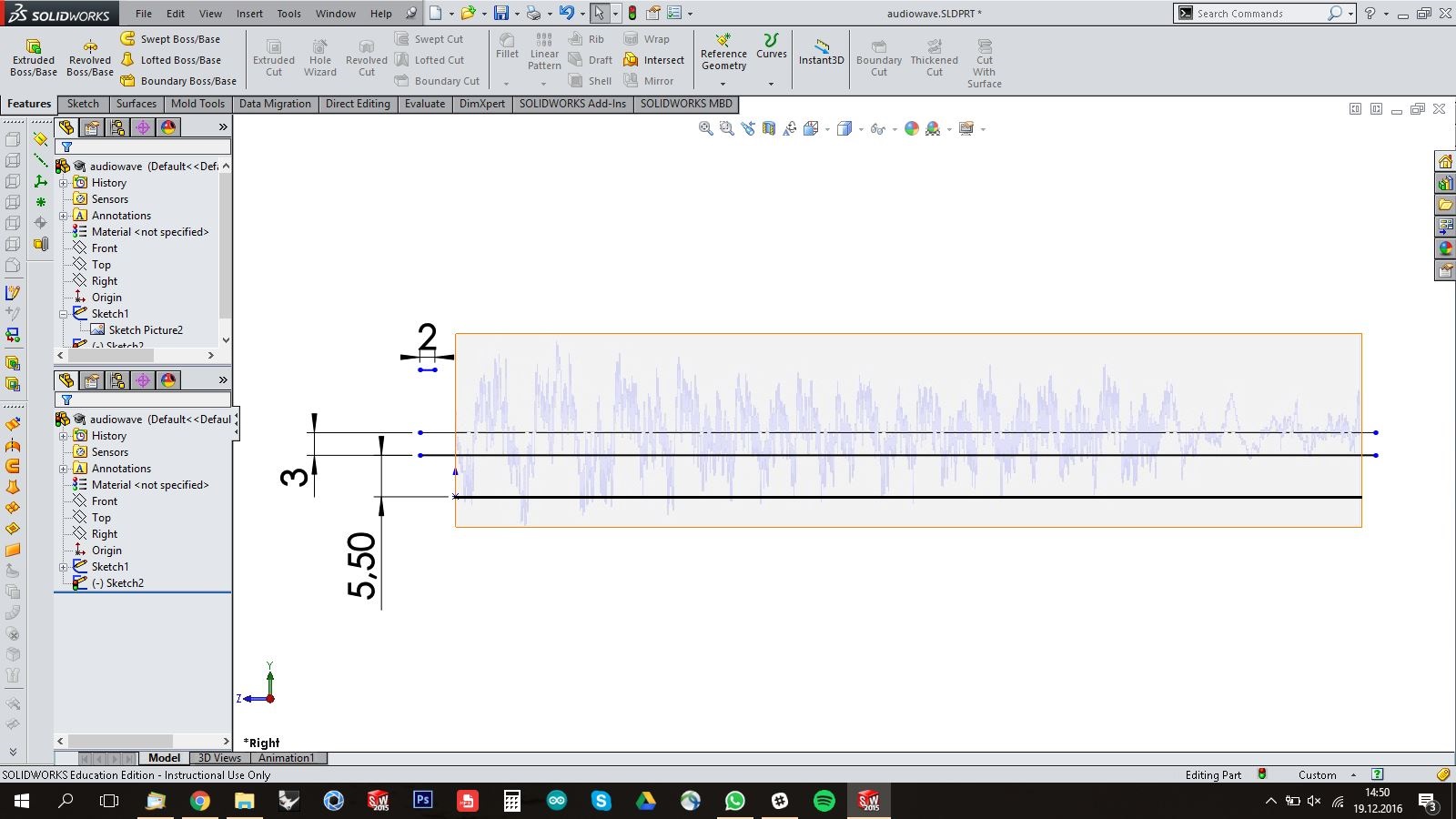The image size is (1456, 819).
Task: Open Undo dropdown arrow
Action: [582, 14]
